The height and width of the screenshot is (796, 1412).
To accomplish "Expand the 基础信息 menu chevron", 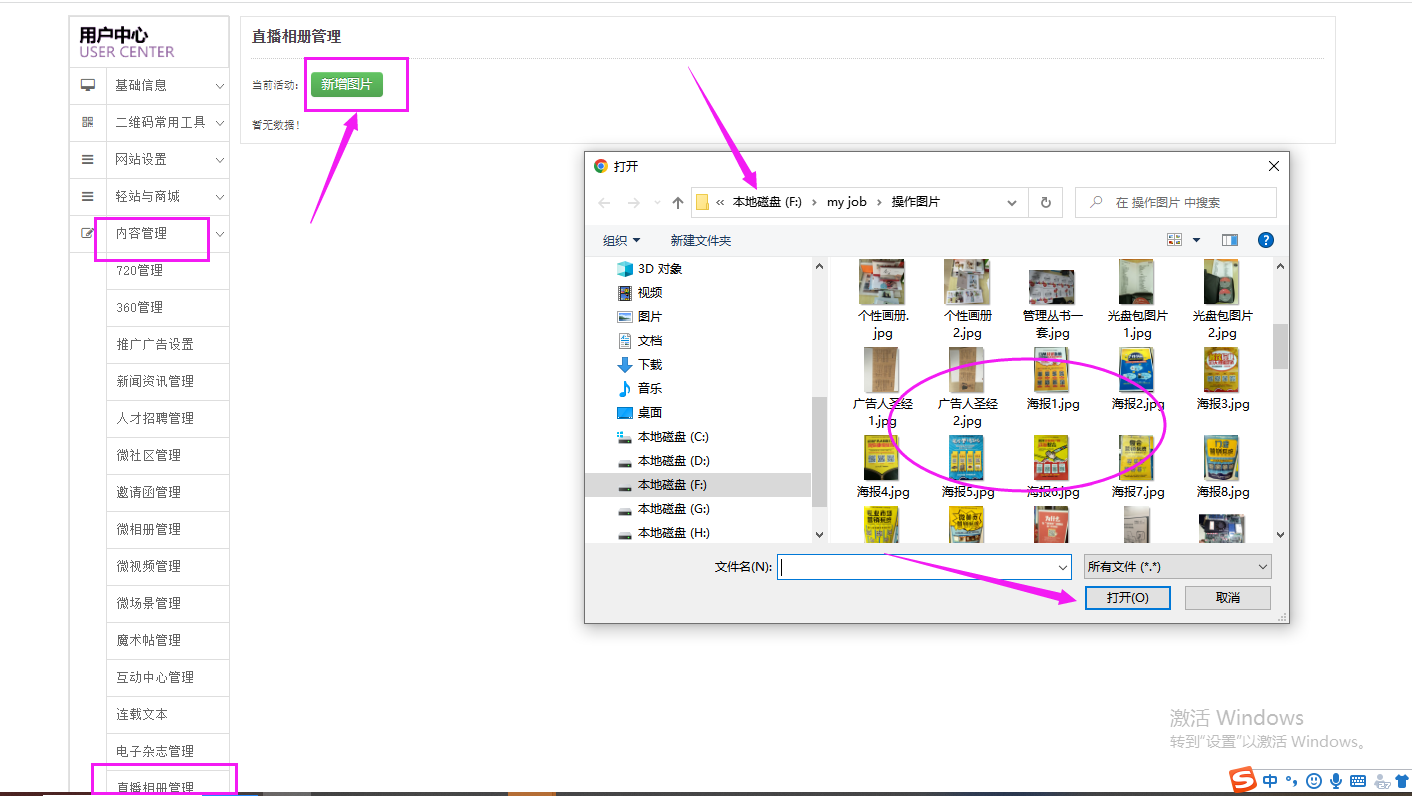I will pyautogui.click(x=220, y=86).
